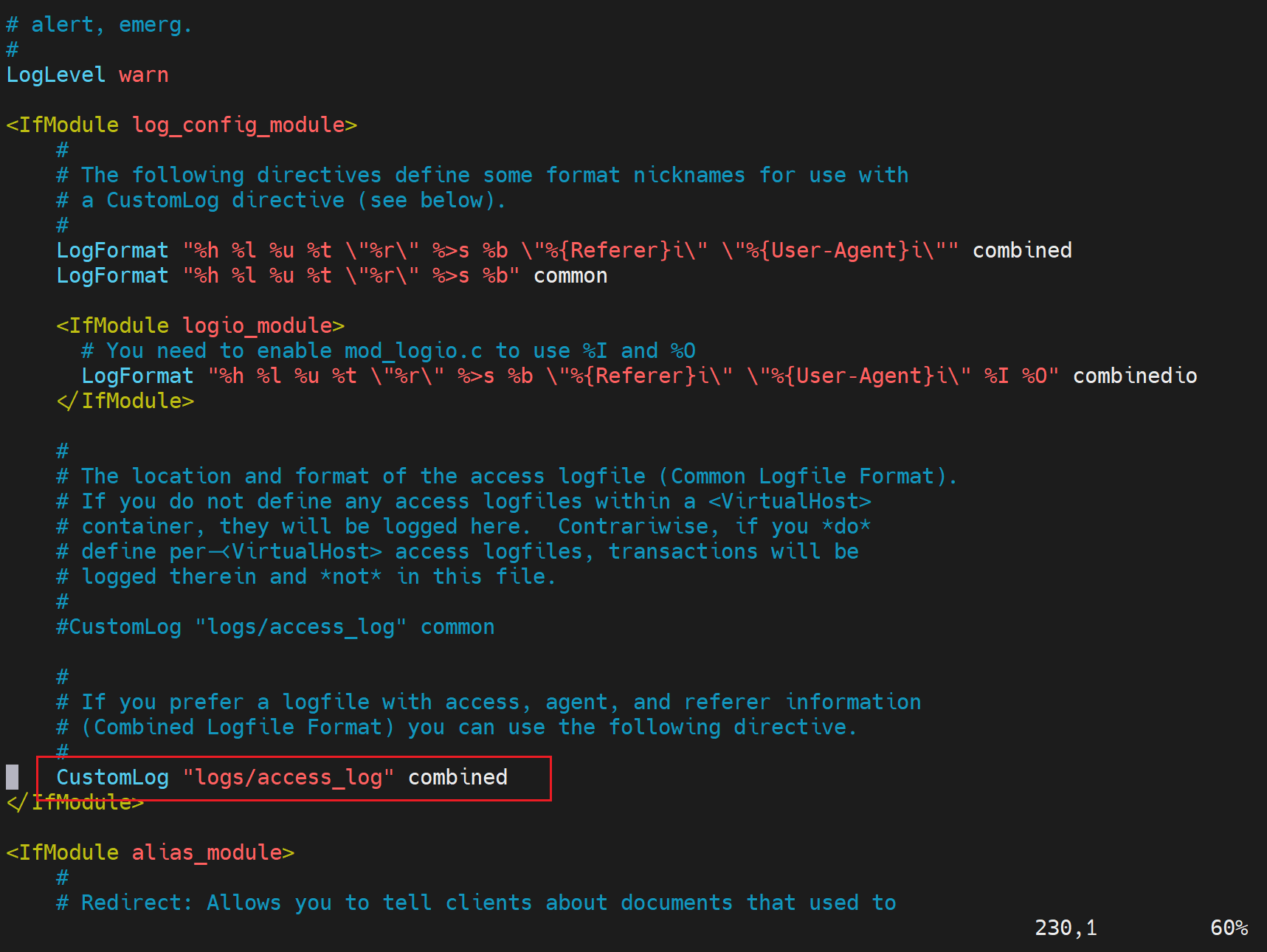1267x952 pixels.
Task: Click the vim cursor block left of CustomLog
Action: point(13,778)
